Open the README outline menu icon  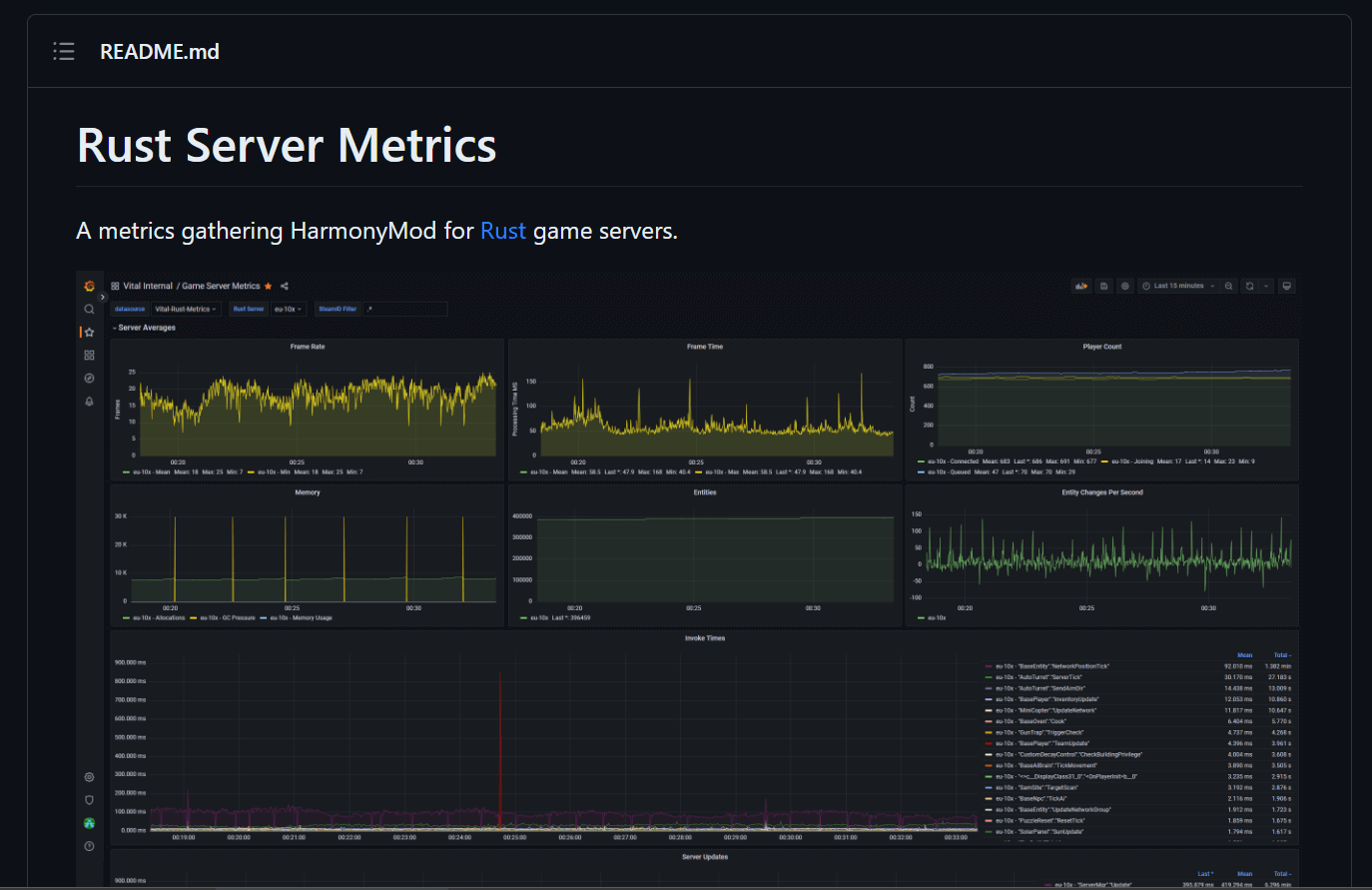64,52
